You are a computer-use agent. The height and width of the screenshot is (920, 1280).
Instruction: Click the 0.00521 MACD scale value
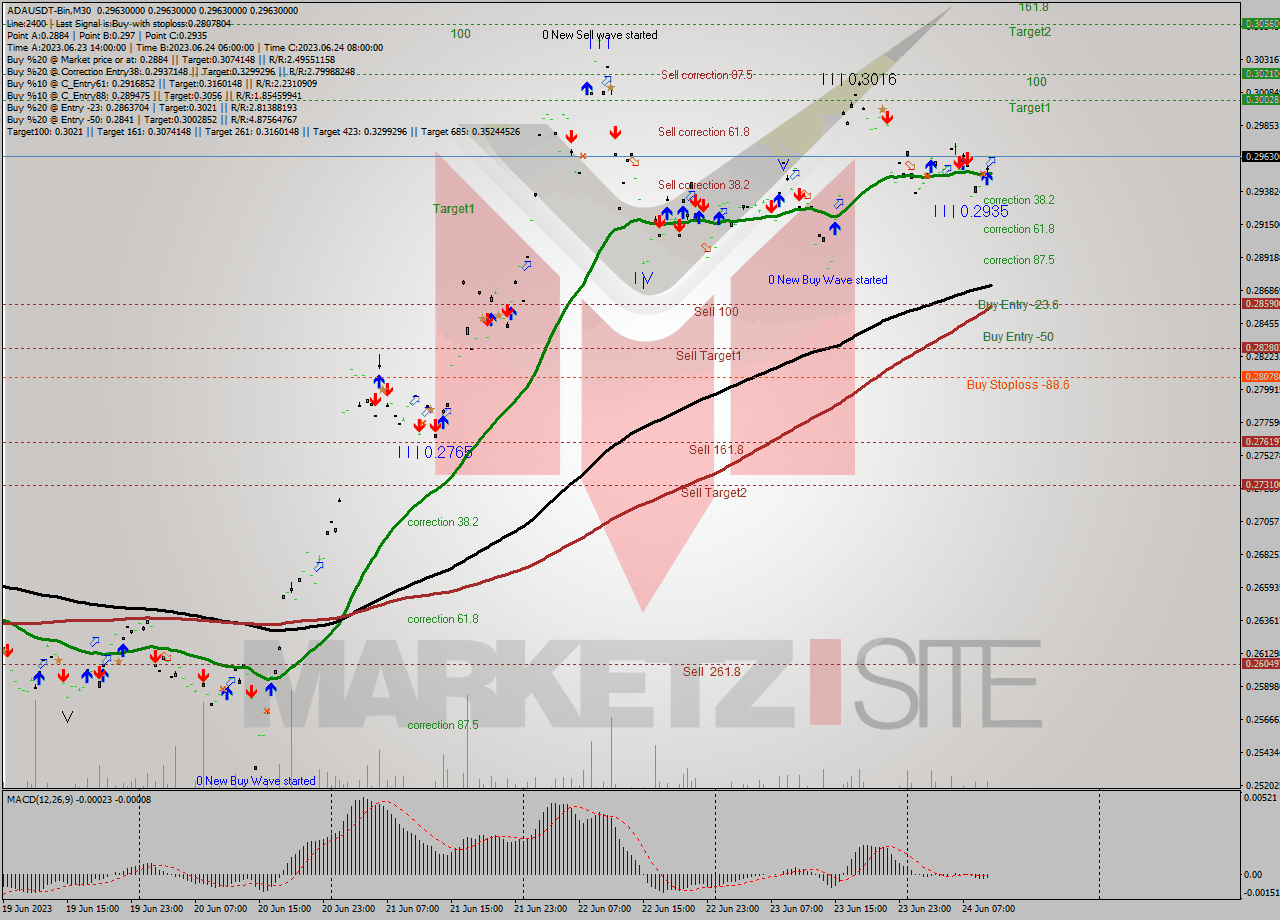click(x=1262, y=797)
